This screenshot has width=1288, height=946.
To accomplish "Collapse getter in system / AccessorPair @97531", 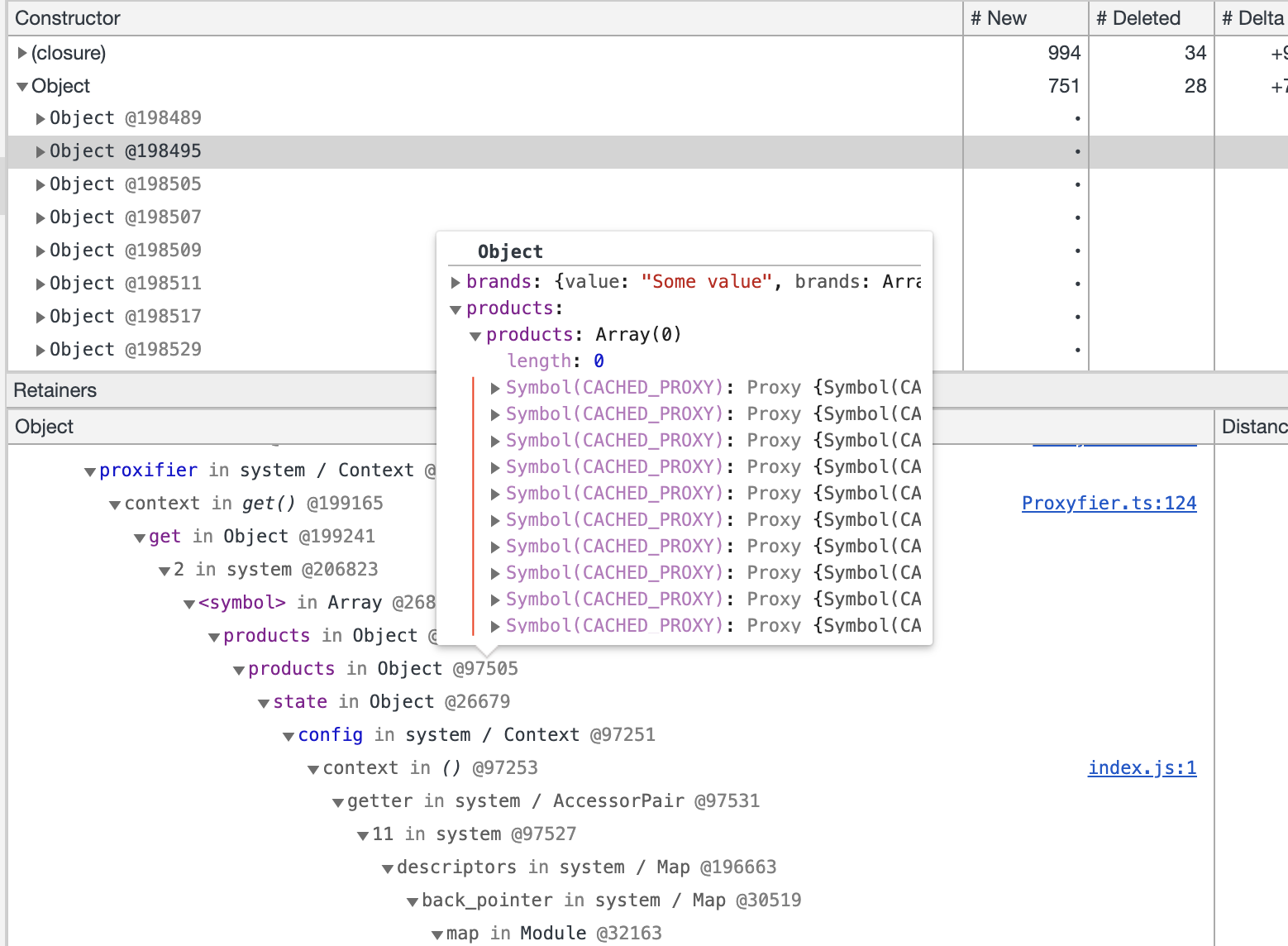I will click(x=338, y=802).
